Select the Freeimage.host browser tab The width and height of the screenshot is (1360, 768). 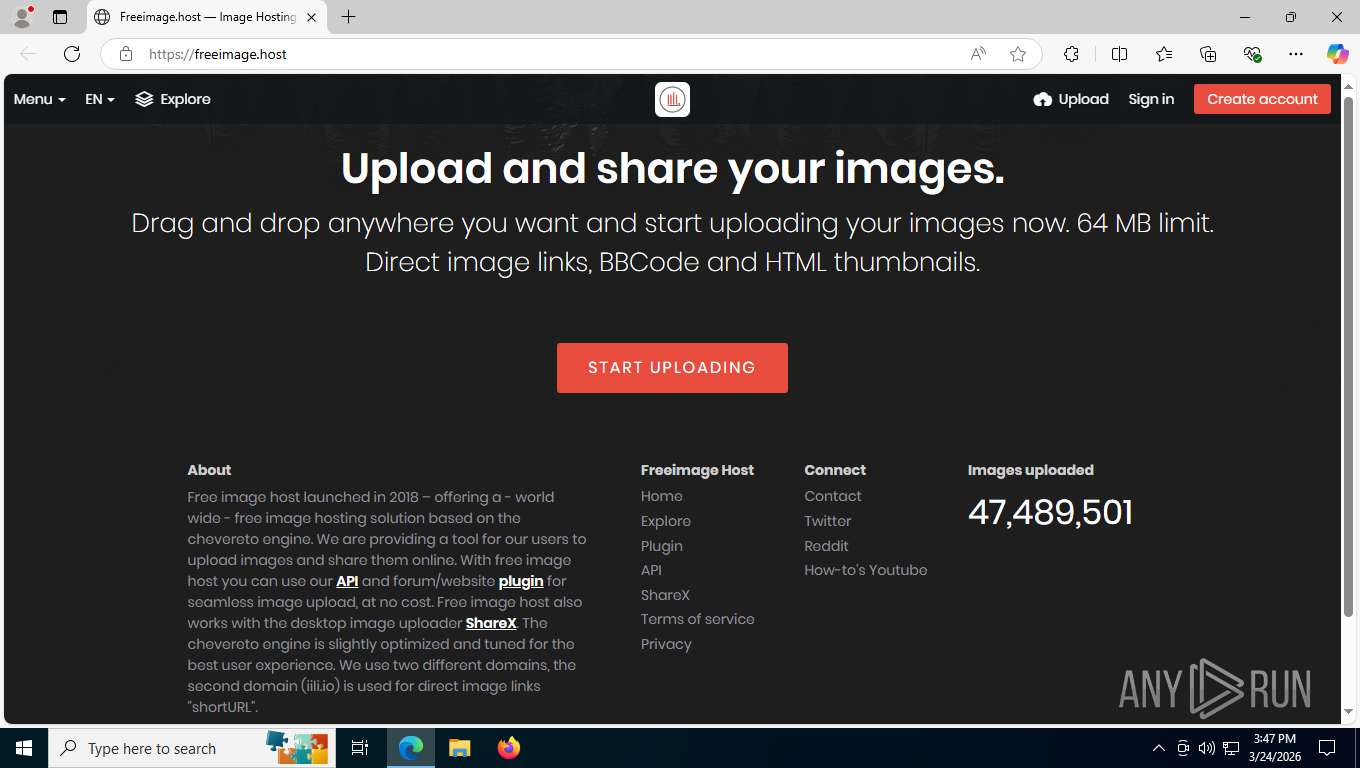206,17
